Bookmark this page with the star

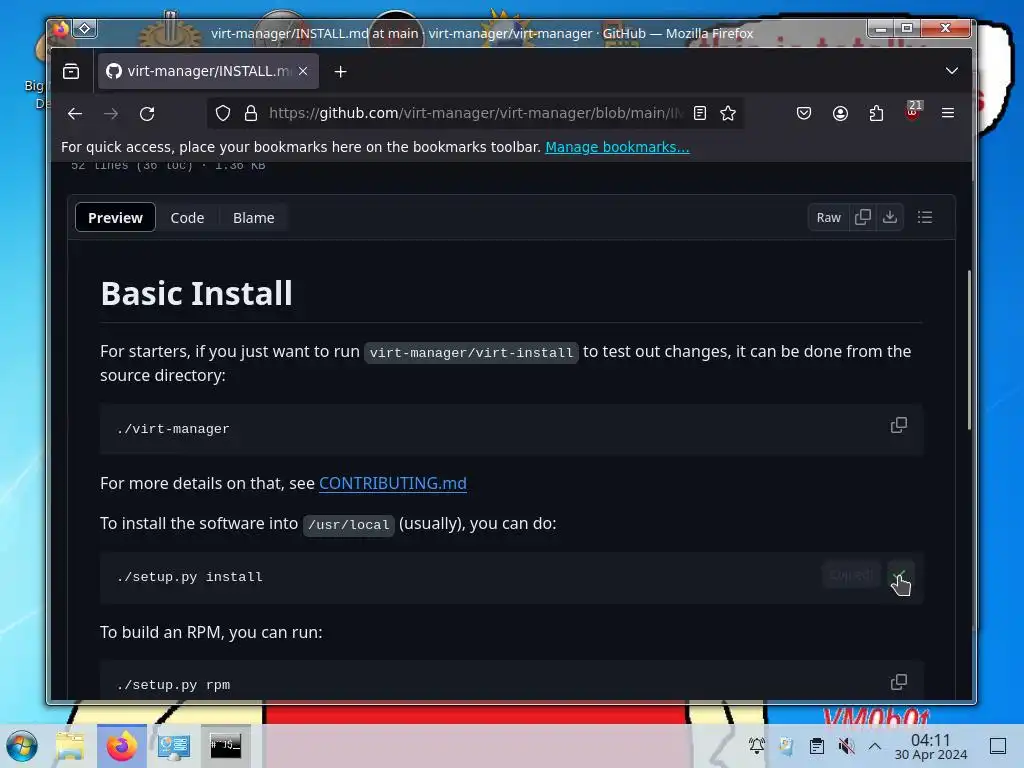728,114
